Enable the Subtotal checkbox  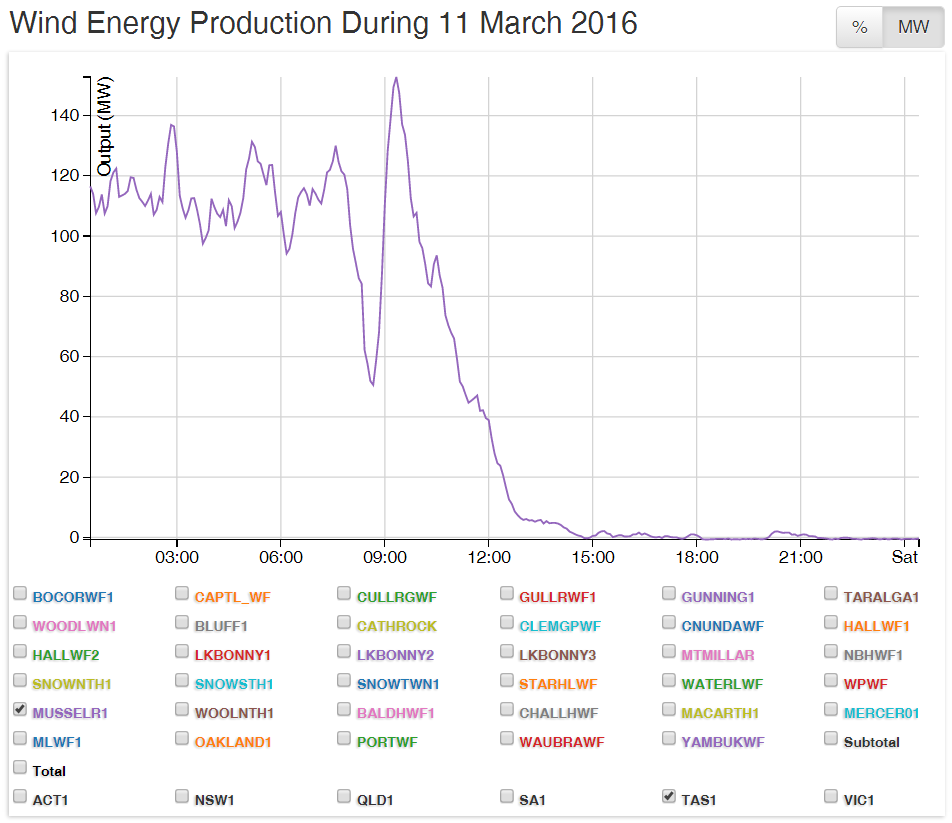[x=830, y=738]
